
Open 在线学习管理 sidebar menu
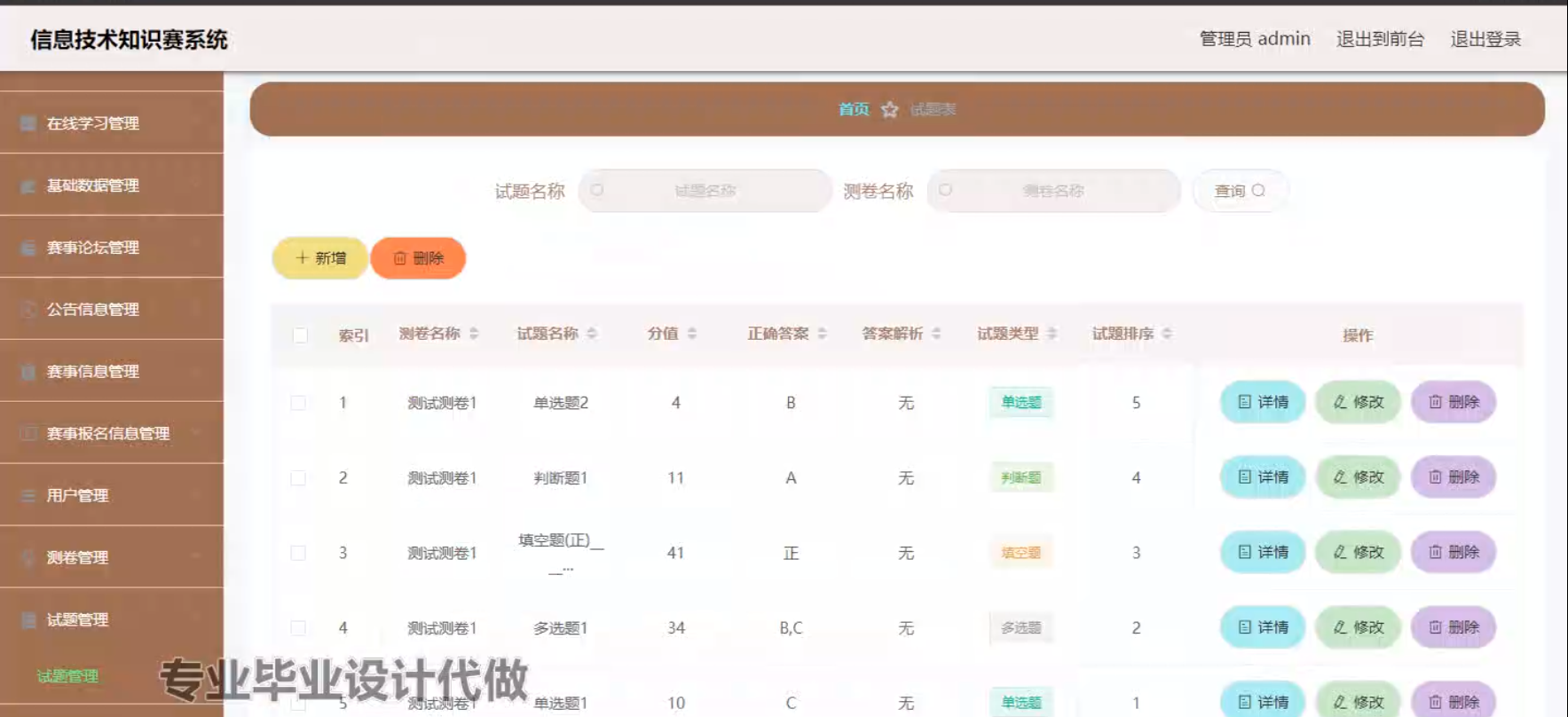[111, 122]
